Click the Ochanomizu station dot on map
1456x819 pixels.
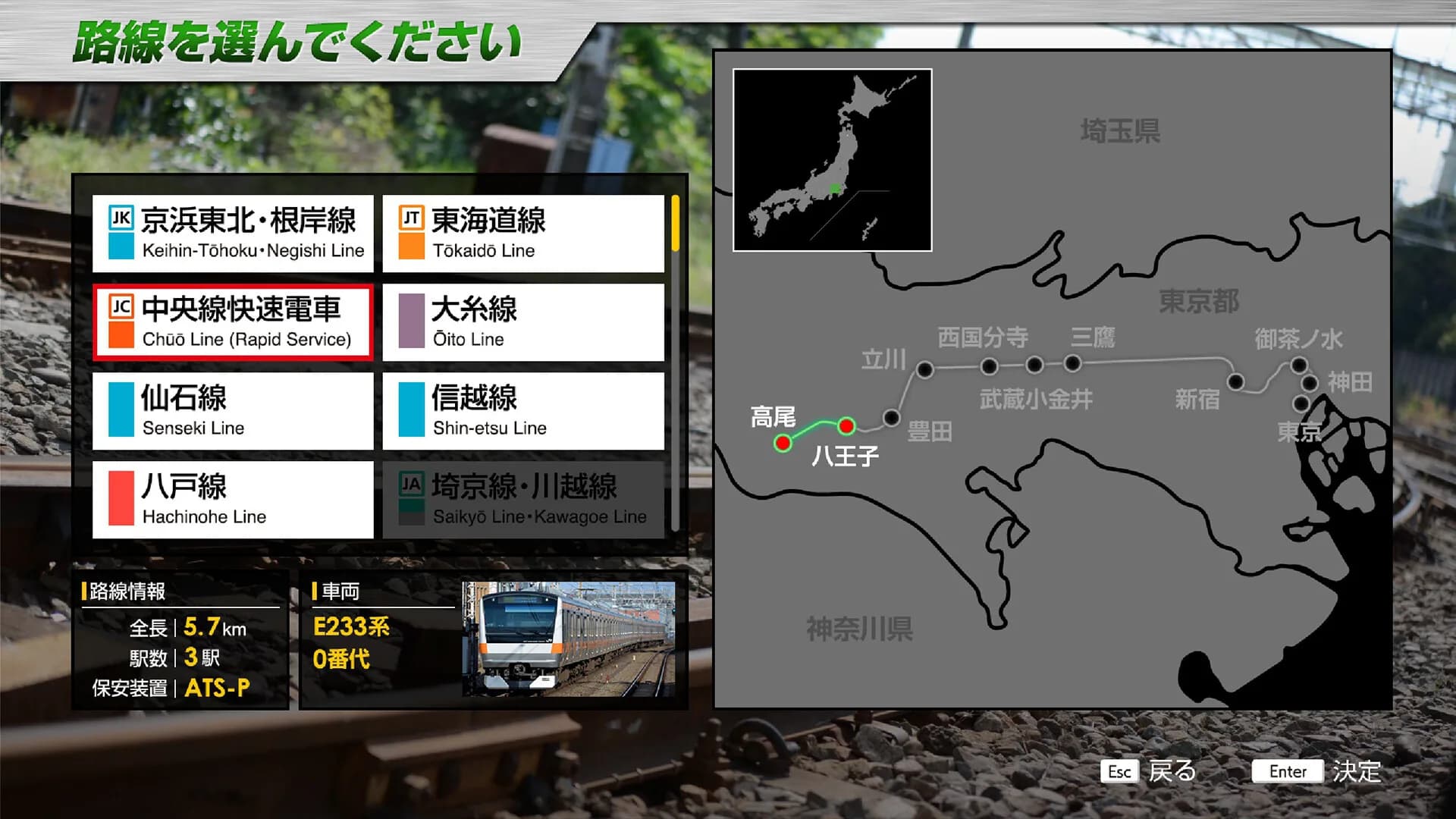[1299, 366]
